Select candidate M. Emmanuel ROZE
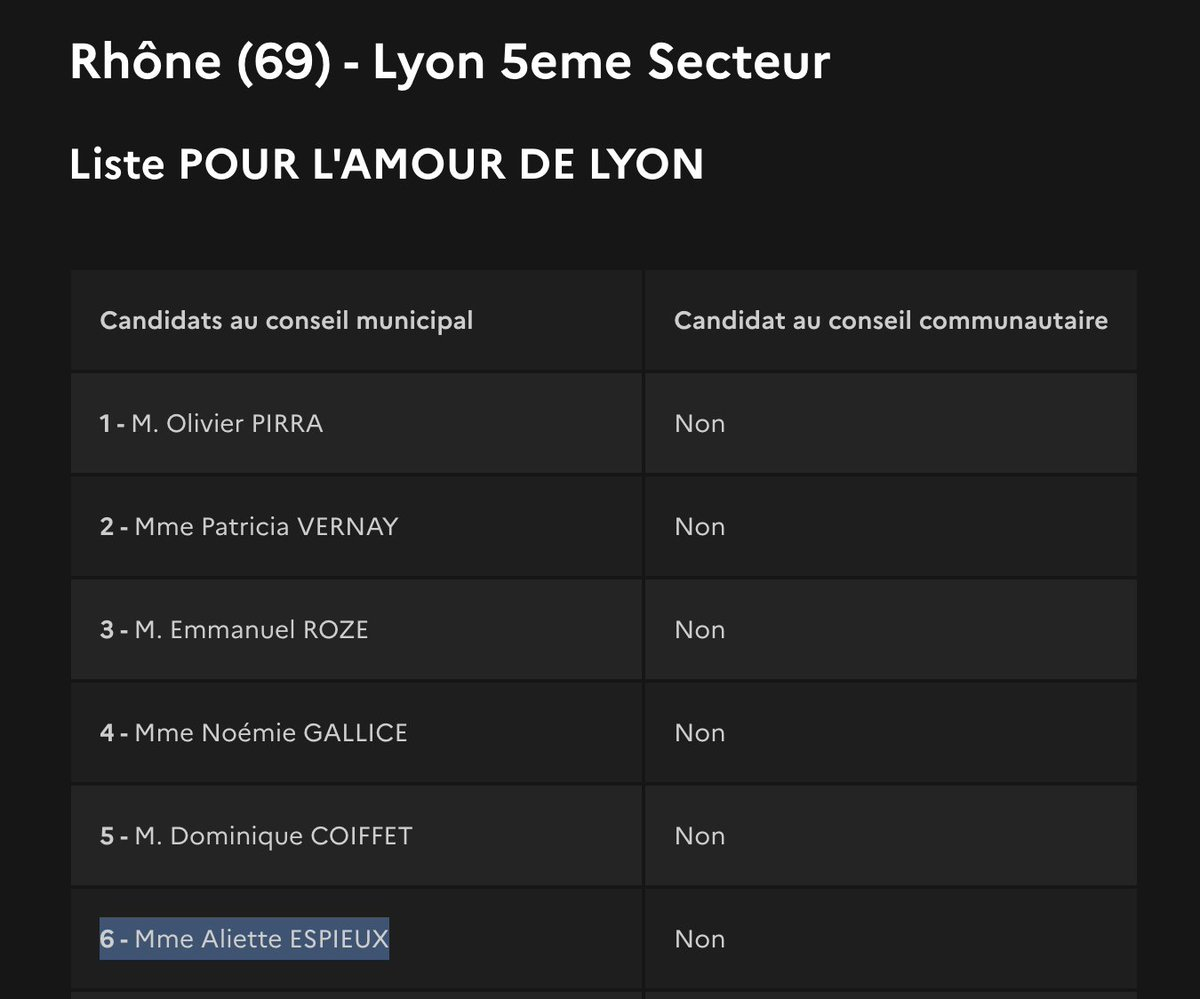The width and height of the screenshot is (1200, 999). tap(251, 630)
